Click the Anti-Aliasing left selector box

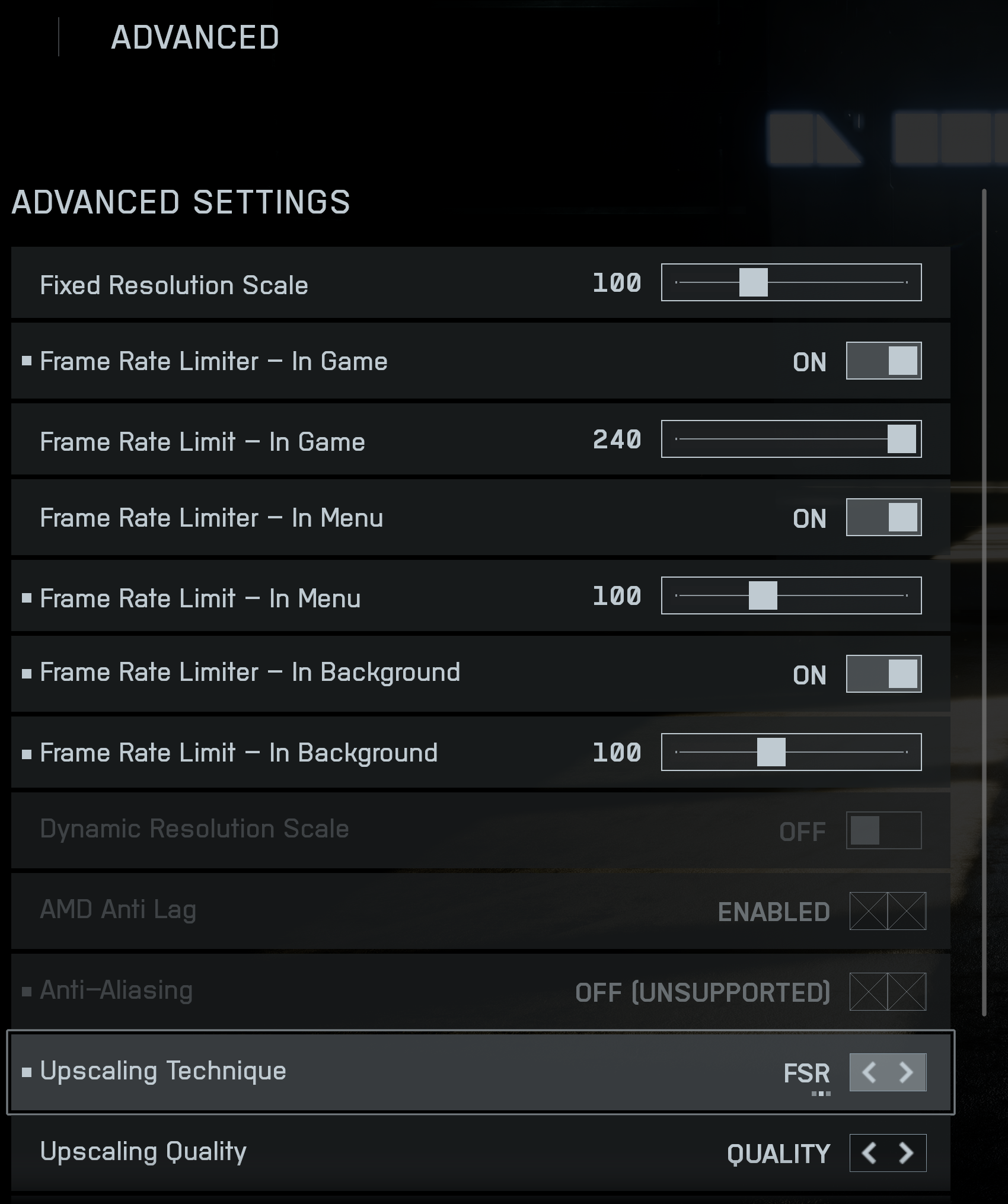[x=869, y=992]
